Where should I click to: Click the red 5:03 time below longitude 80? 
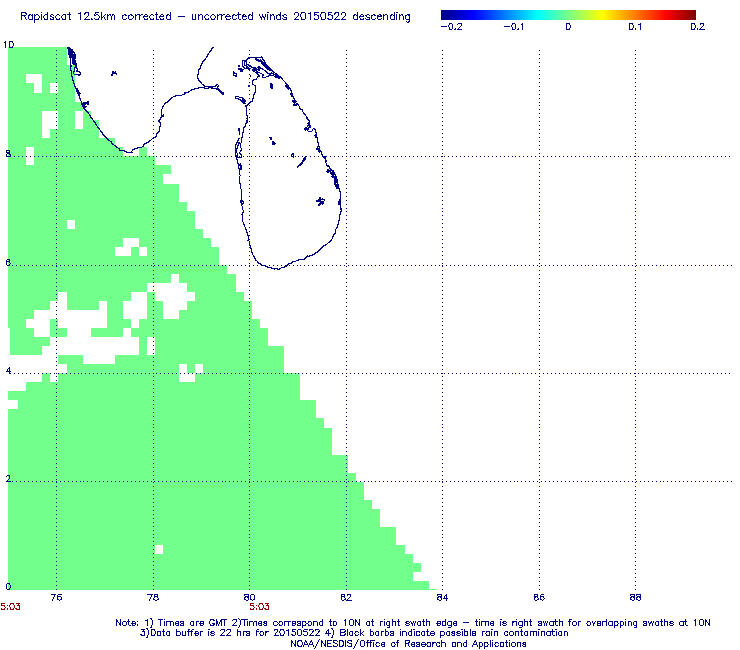[260, 607]
